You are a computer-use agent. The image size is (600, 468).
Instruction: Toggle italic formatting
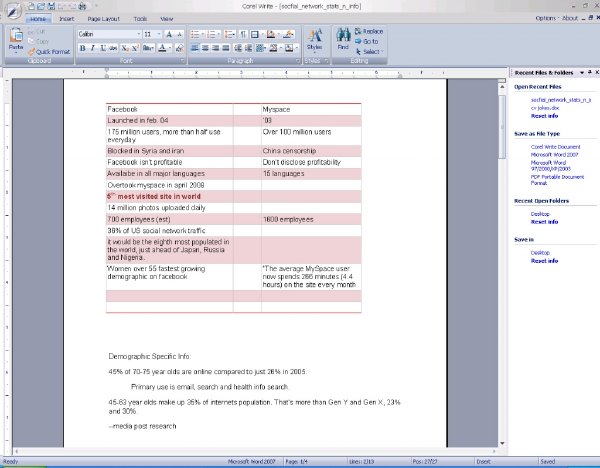coord(93,48)
